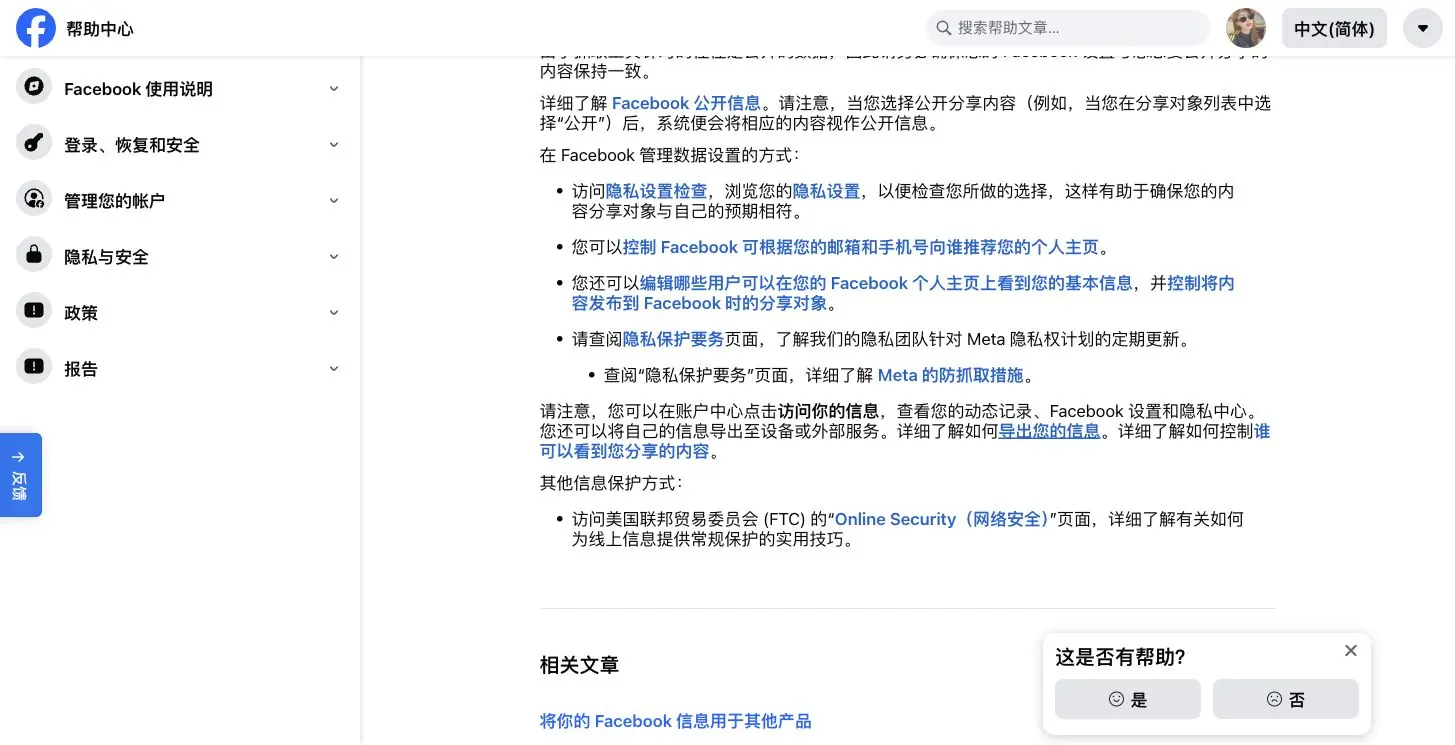This screenshot has width=1455, height=745.
Task: Open 编辑哪些用户可以在您的 Facebook 个人主页 link
Action: [886, 283]
